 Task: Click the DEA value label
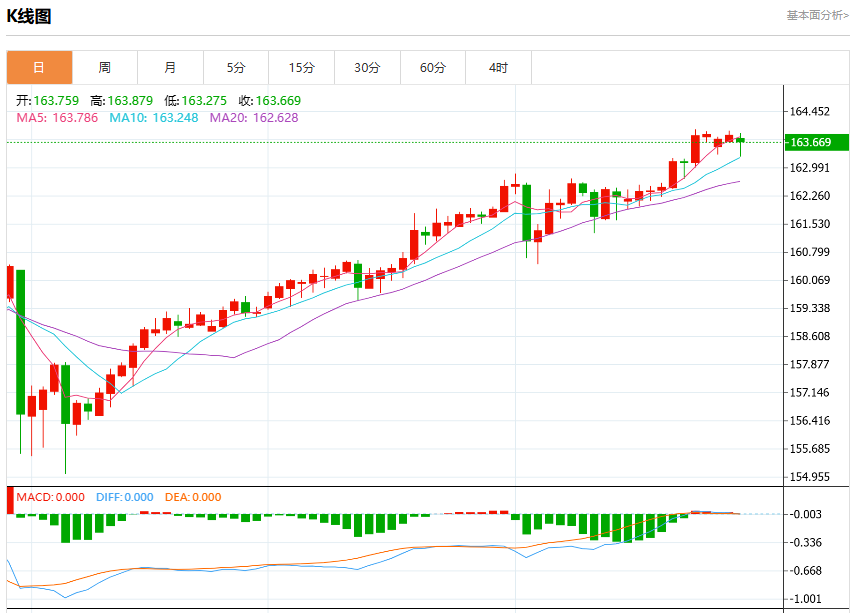(x=193, y=498)
